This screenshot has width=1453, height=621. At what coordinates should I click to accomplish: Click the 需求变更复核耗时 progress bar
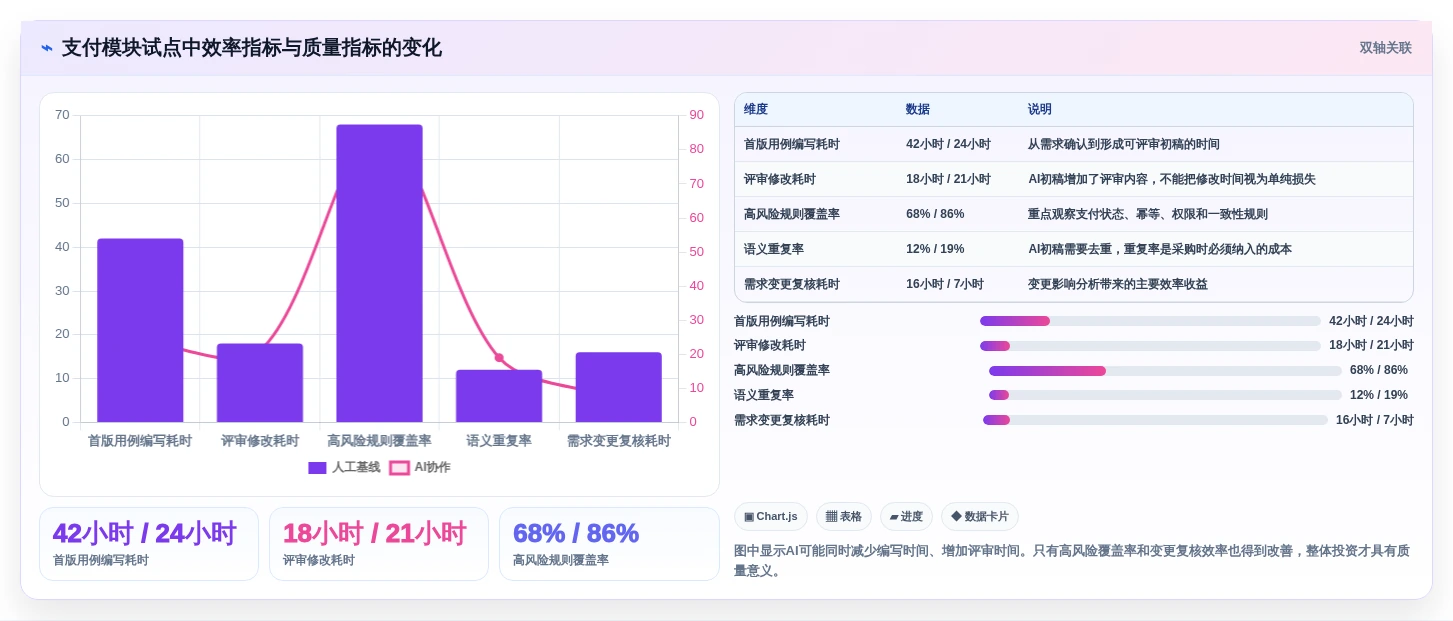(1155, 420)
